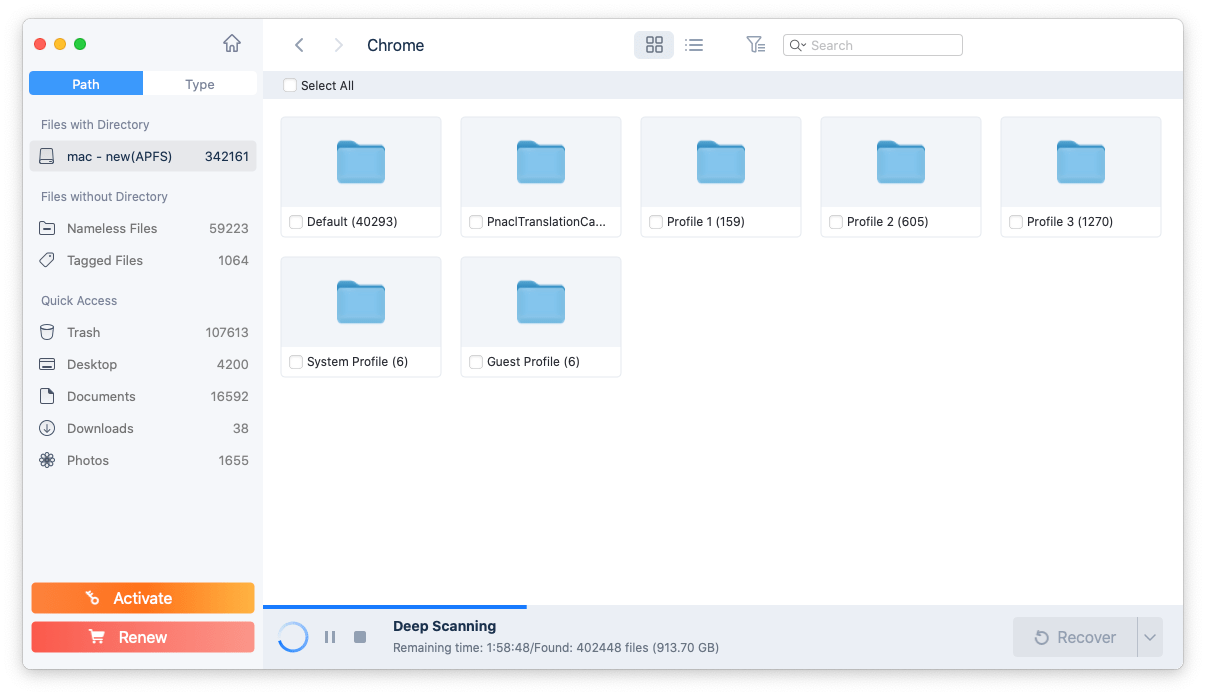1206x696 pixels.
Task: Open the Profile 2 folder thumbnail
Action: [901, 162]
